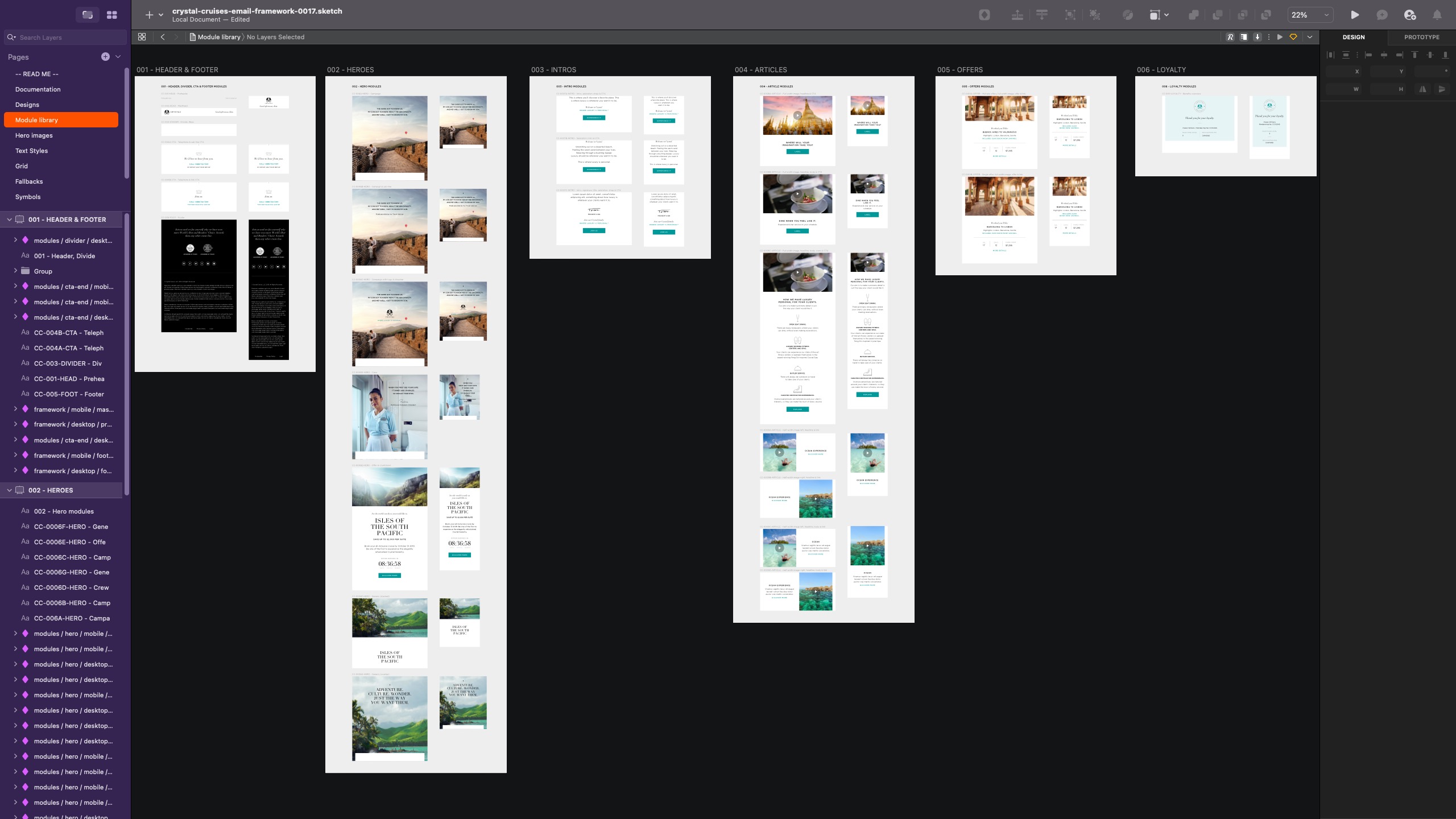Open the canvas grid view icon
The image size is (1456, 819).
point(142,37)
